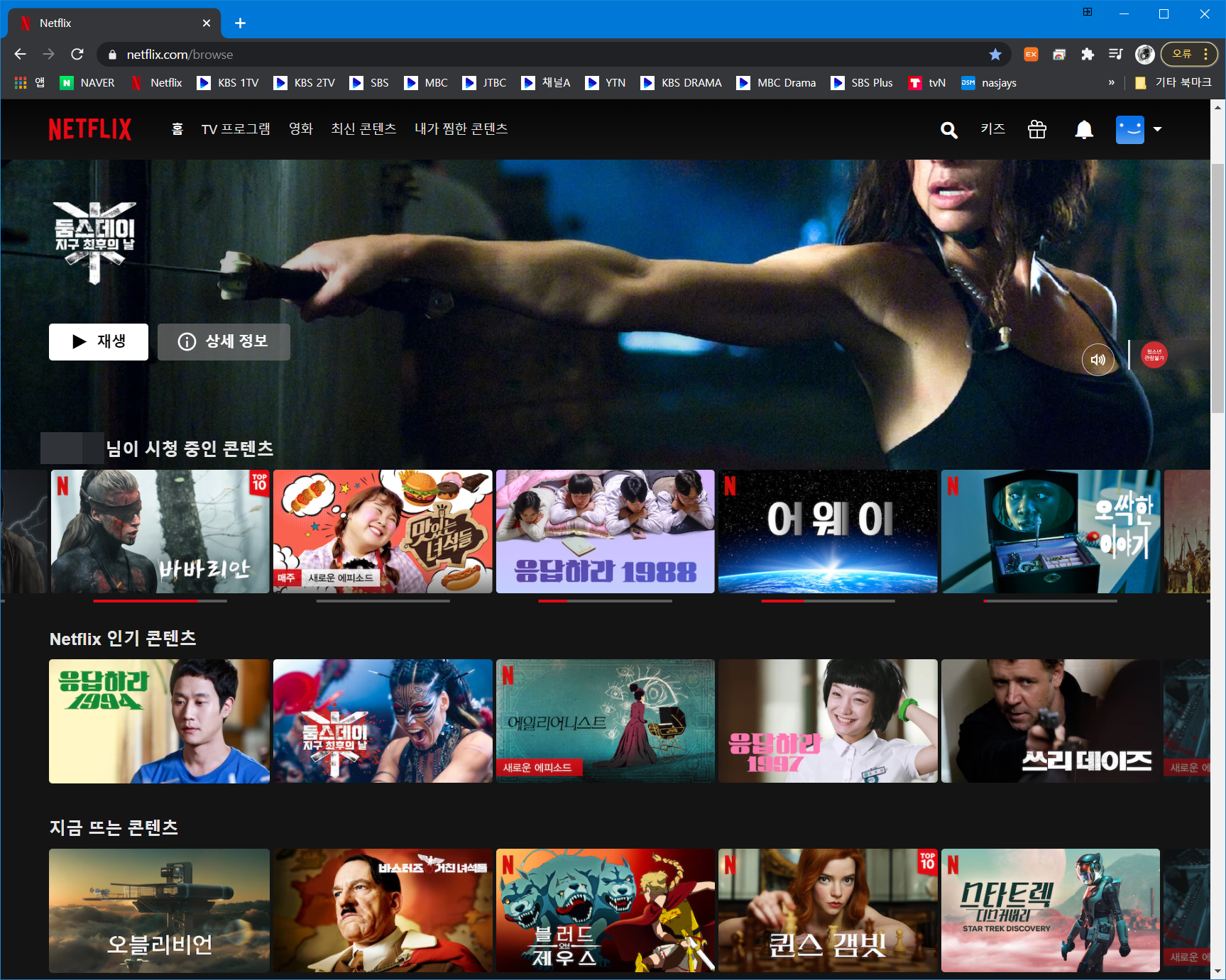
Task: Open the 키즈 link
Action: point(992,129)
